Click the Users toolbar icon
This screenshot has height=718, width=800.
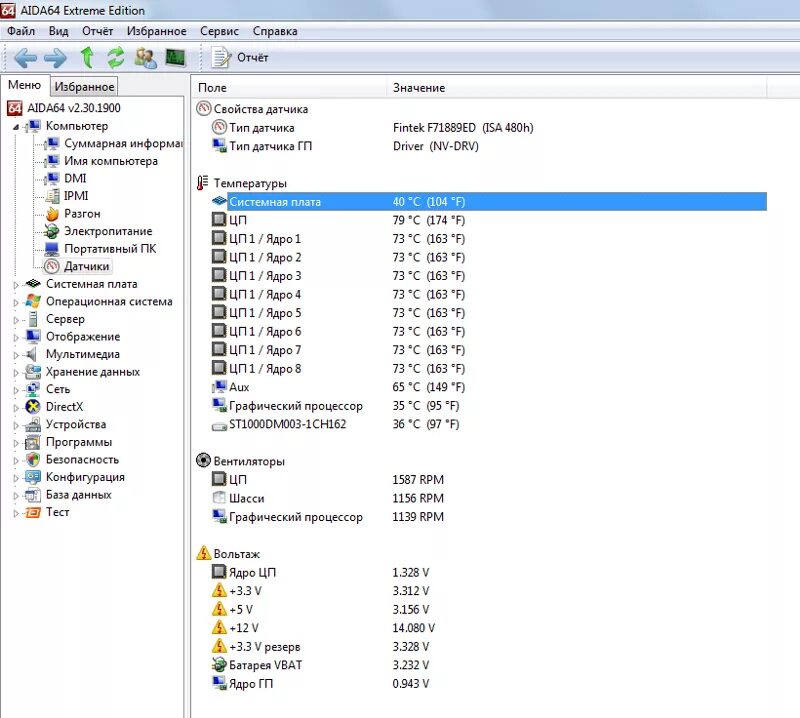145,57
